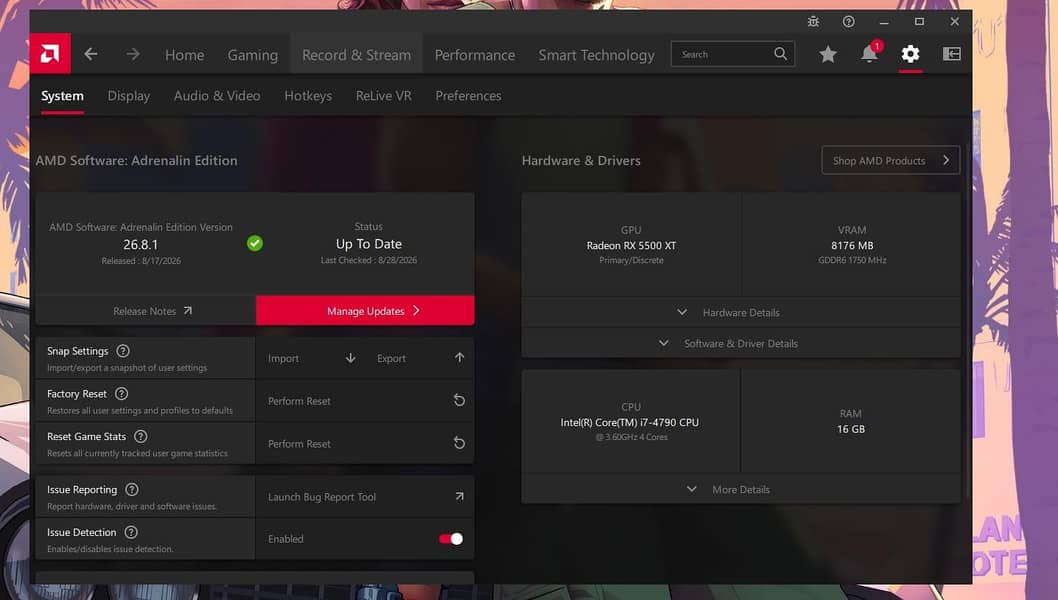1058x600 pixels.
Task: Click Perform Reset for Factory Reset
Action: [365, 401]
